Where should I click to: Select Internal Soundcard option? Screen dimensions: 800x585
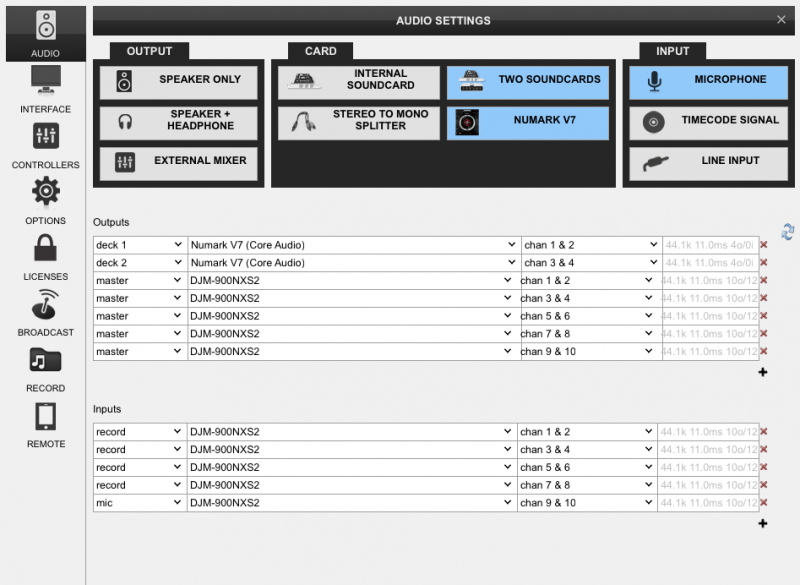(359, 83)
